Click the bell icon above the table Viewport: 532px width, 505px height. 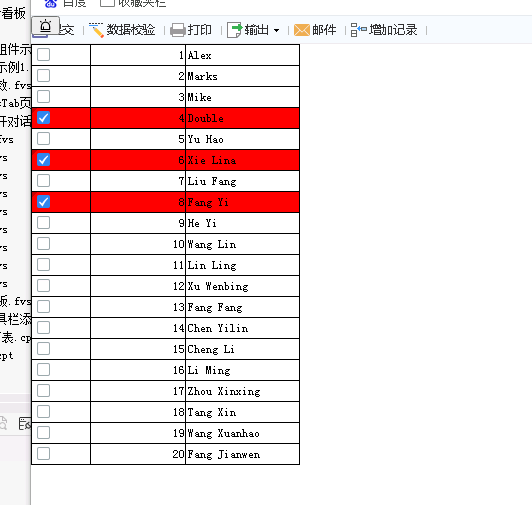tap(46, 25)
